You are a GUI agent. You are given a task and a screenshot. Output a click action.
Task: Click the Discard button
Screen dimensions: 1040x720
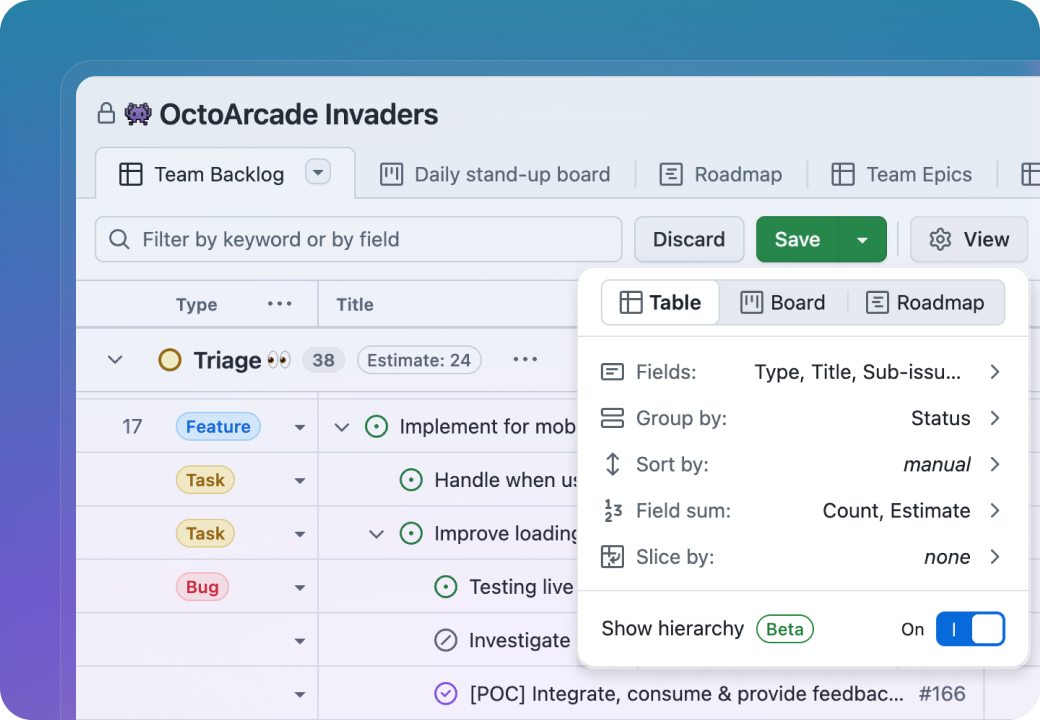689,240
